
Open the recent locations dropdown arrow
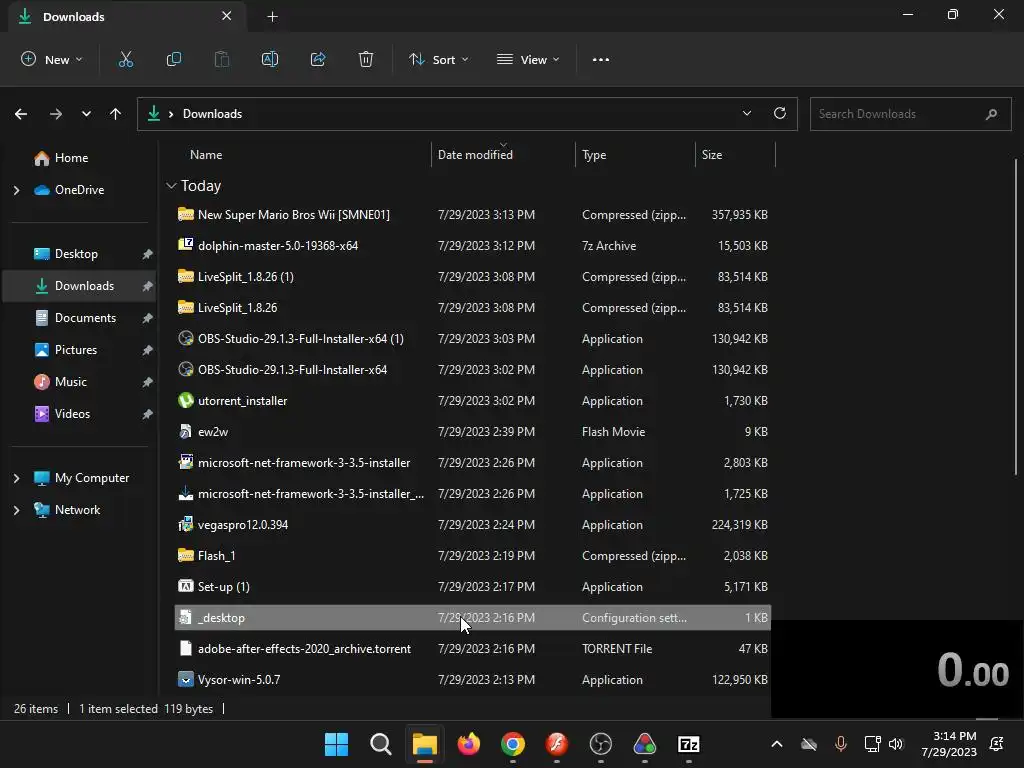86,114
